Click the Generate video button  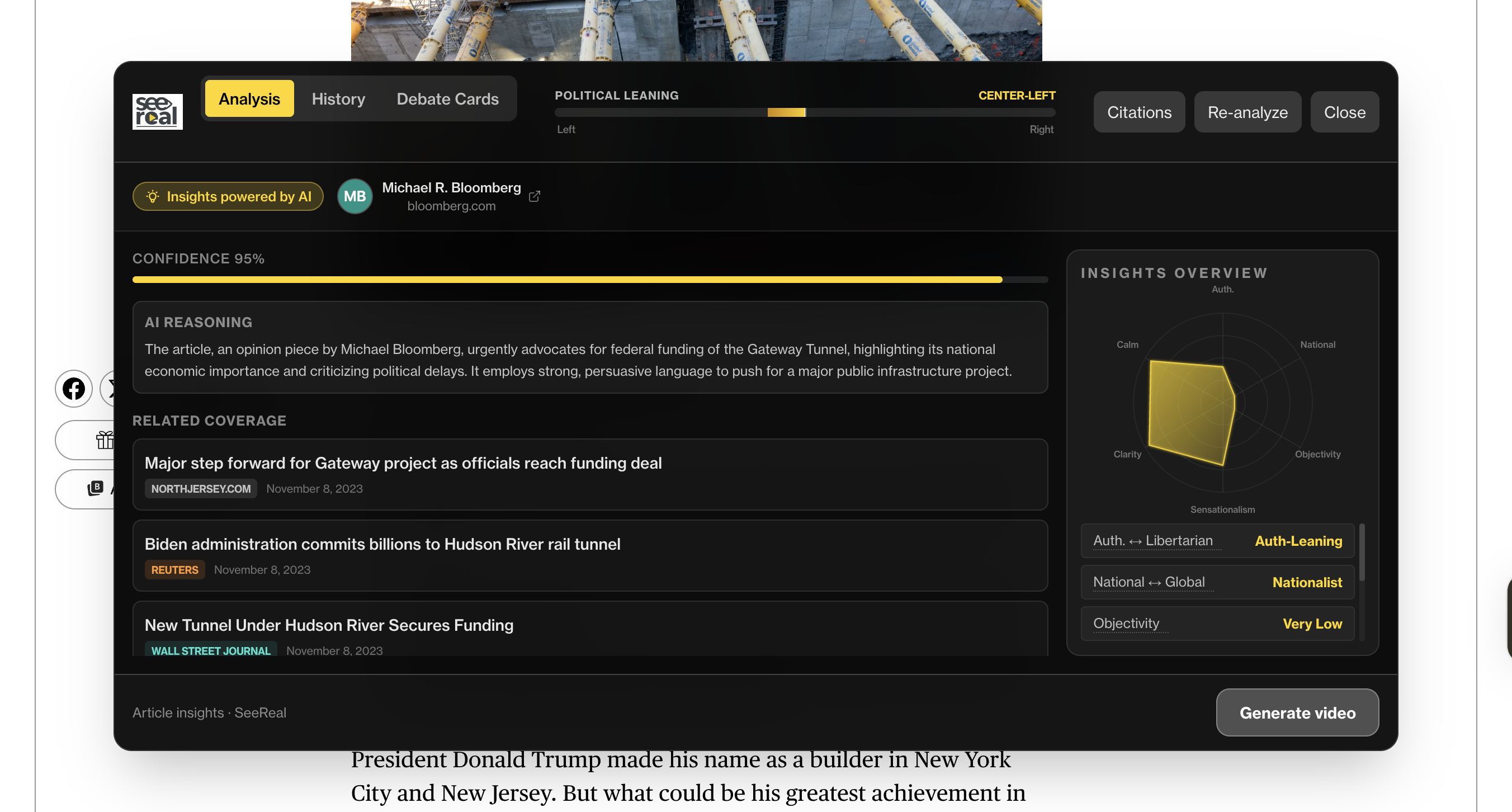click(1297, 712)
